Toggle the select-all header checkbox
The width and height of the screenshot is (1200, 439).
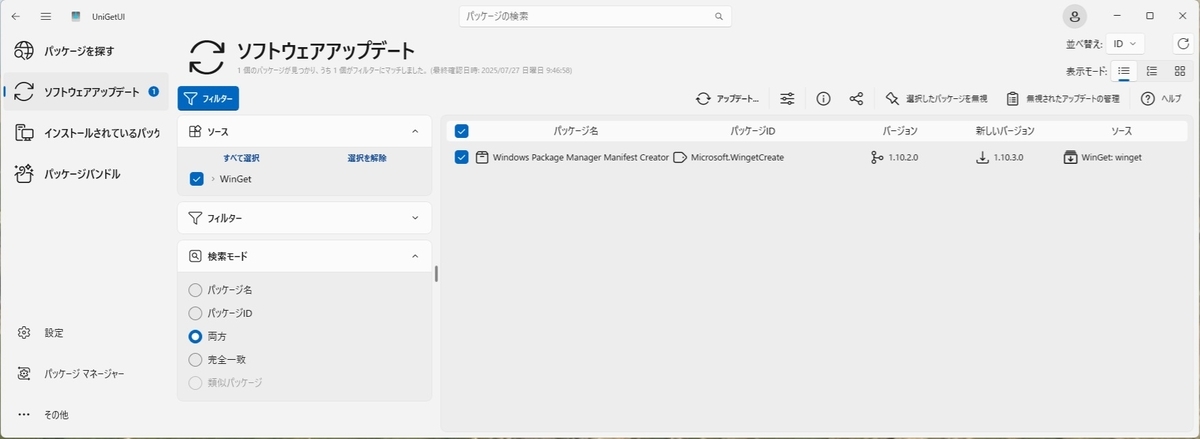462,131
